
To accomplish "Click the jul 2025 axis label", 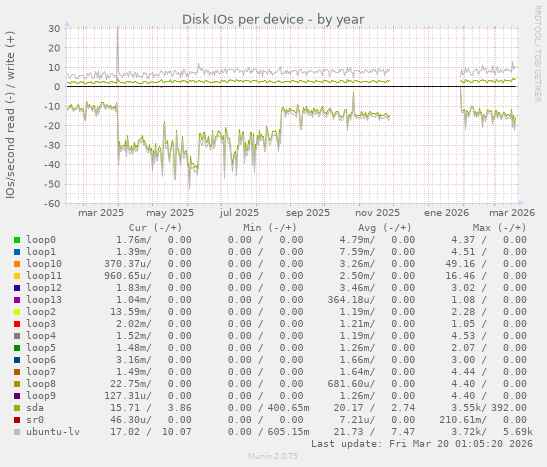I will click(x=239, y=213).
